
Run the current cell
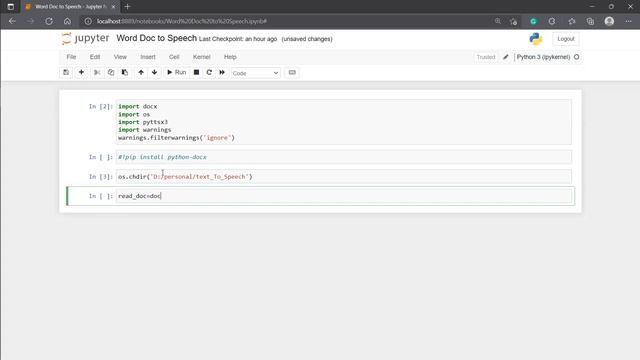coord(176,73)
